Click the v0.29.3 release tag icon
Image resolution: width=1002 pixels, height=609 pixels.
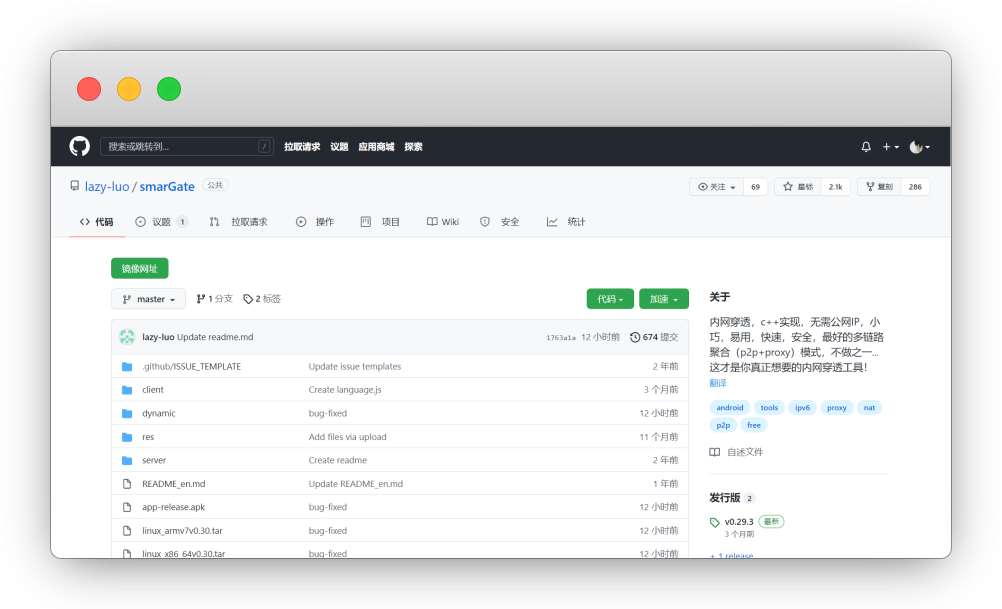tap(715, 522)
